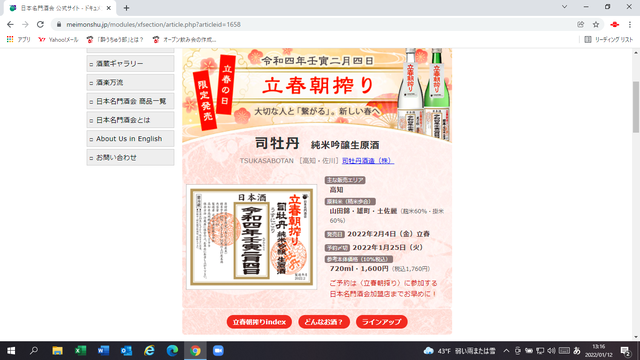Follow the 司牡丹酒造（株） brewery link
This screenshot has height=360, width=640.
pos(368,161)
